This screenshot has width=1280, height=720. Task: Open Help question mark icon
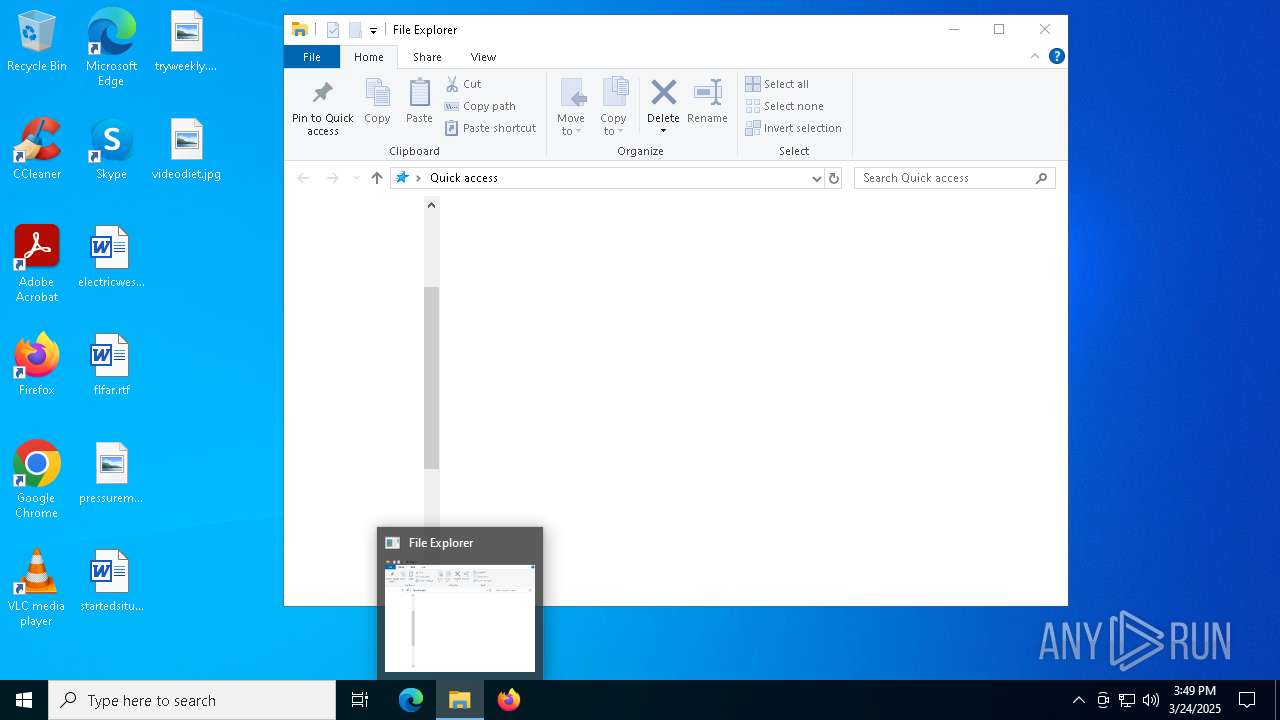pos(1056,56)
